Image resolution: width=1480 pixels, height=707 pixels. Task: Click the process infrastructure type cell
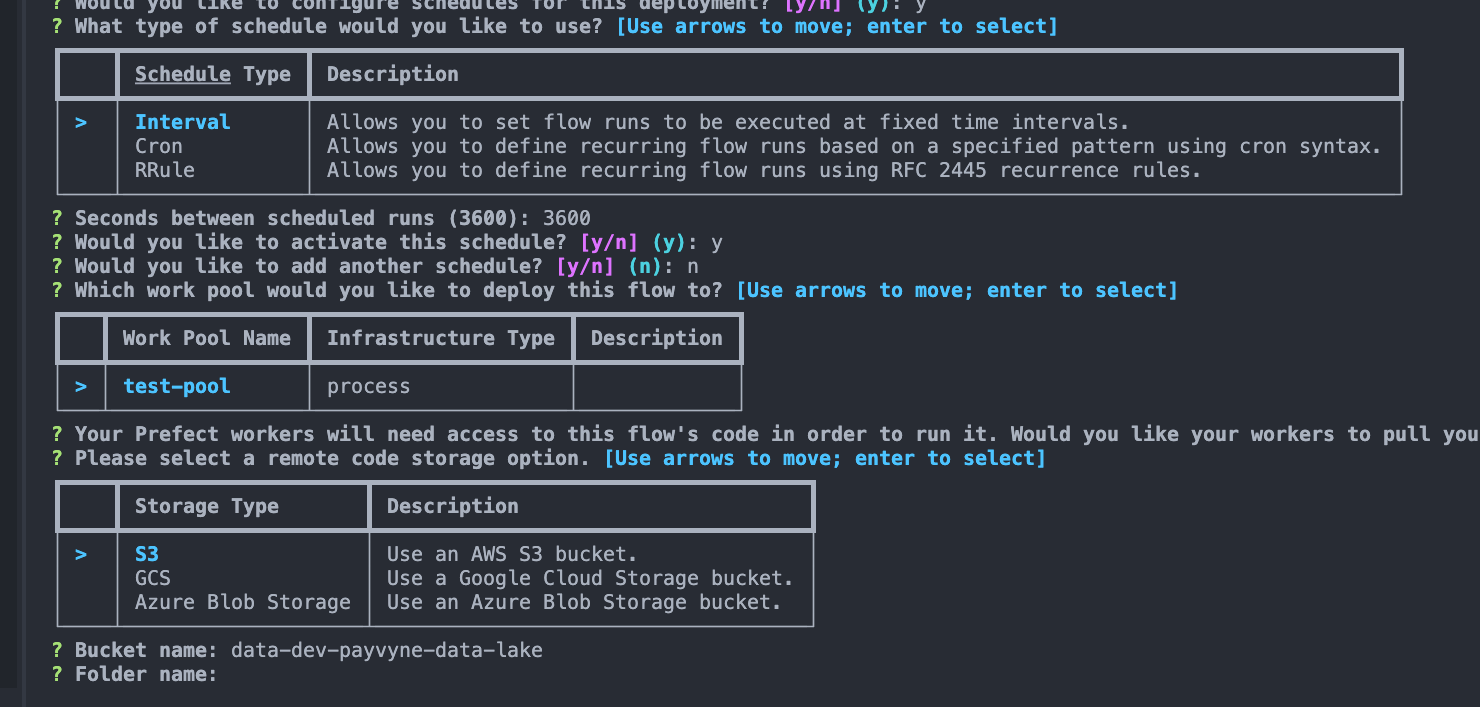coord(369,386)
